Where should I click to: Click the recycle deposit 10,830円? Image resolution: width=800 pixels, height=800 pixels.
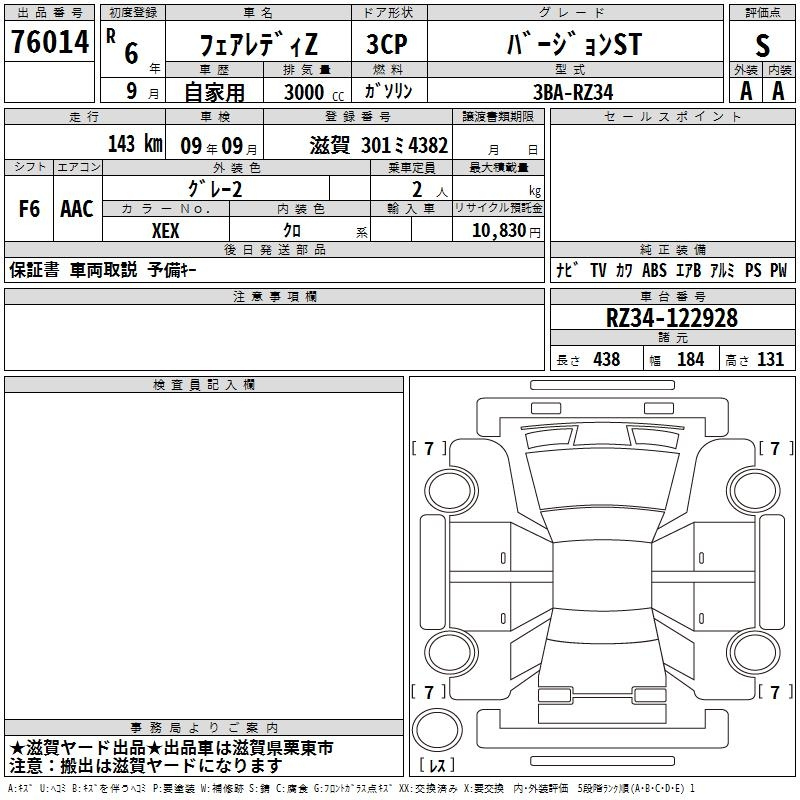click(x=497, y=230)
